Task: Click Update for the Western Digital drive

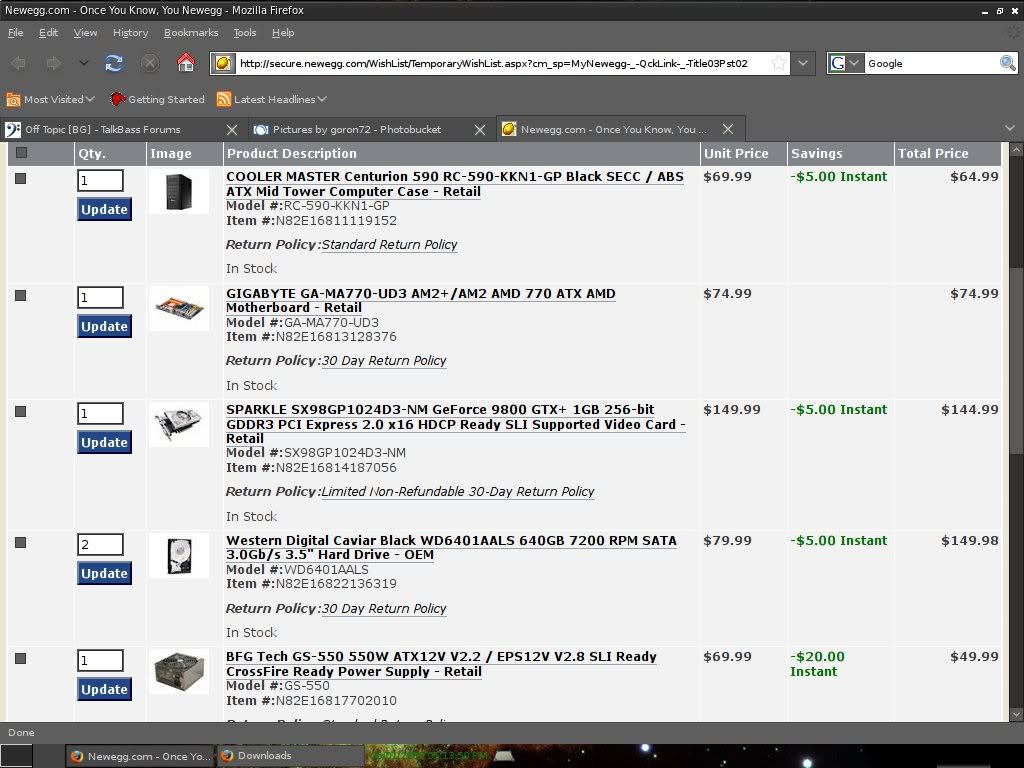Action: pyautogui.click(x=104, y=573)
